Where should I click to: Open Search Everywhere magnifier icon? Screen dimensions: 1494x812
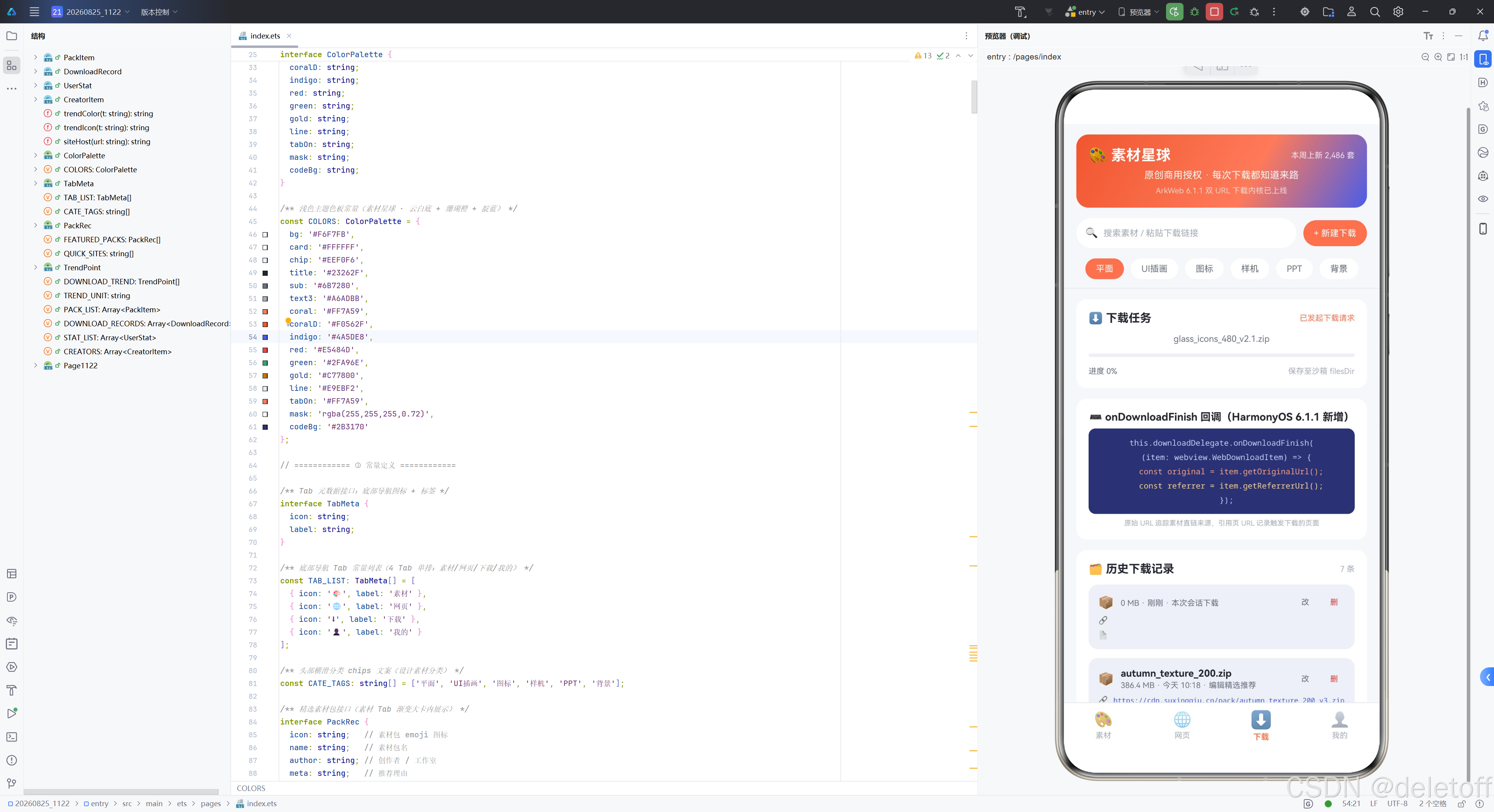(1375, 12)
